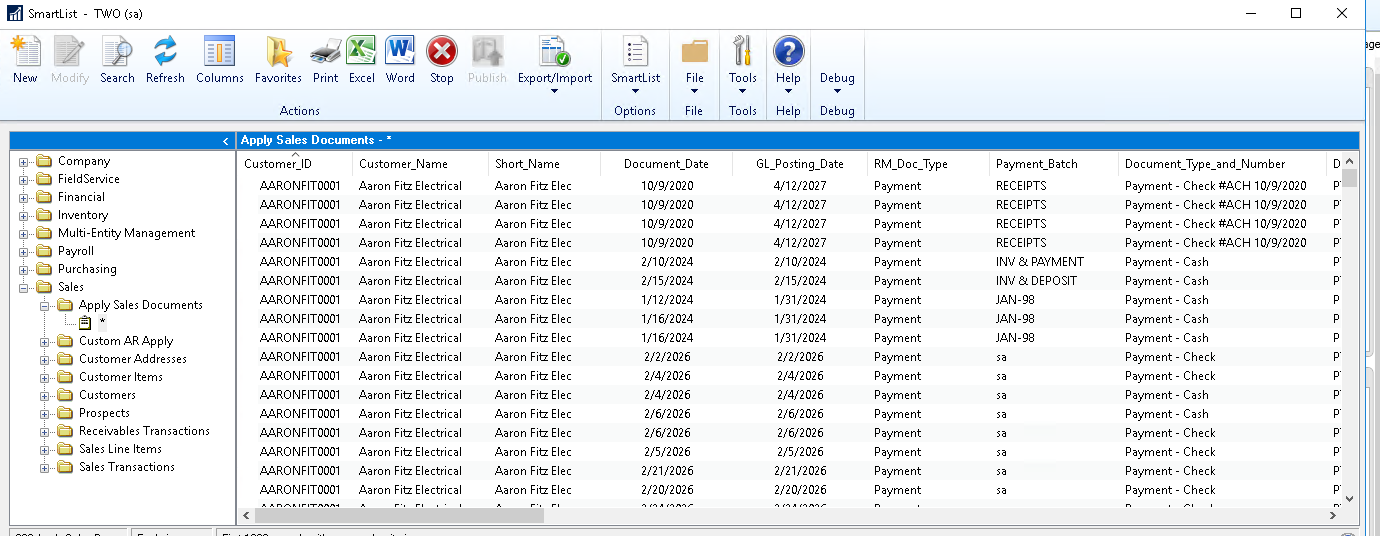The image size is (1380, 536).
Task: Select the Prospects folder
Action: pyautogui.click(x=104, y=413)
